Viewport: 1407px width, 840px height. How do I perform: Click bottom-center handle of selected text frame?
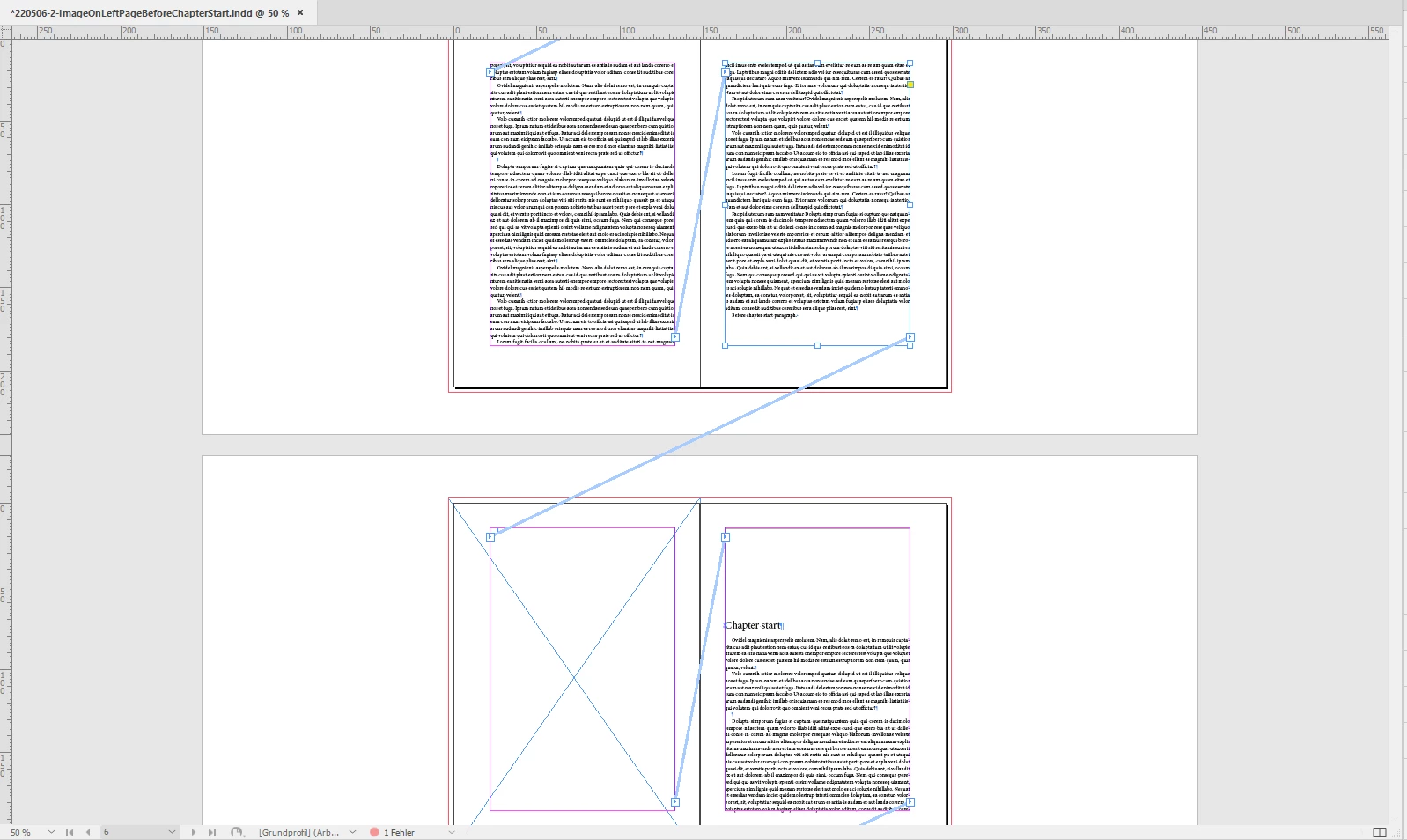[817, 345]
